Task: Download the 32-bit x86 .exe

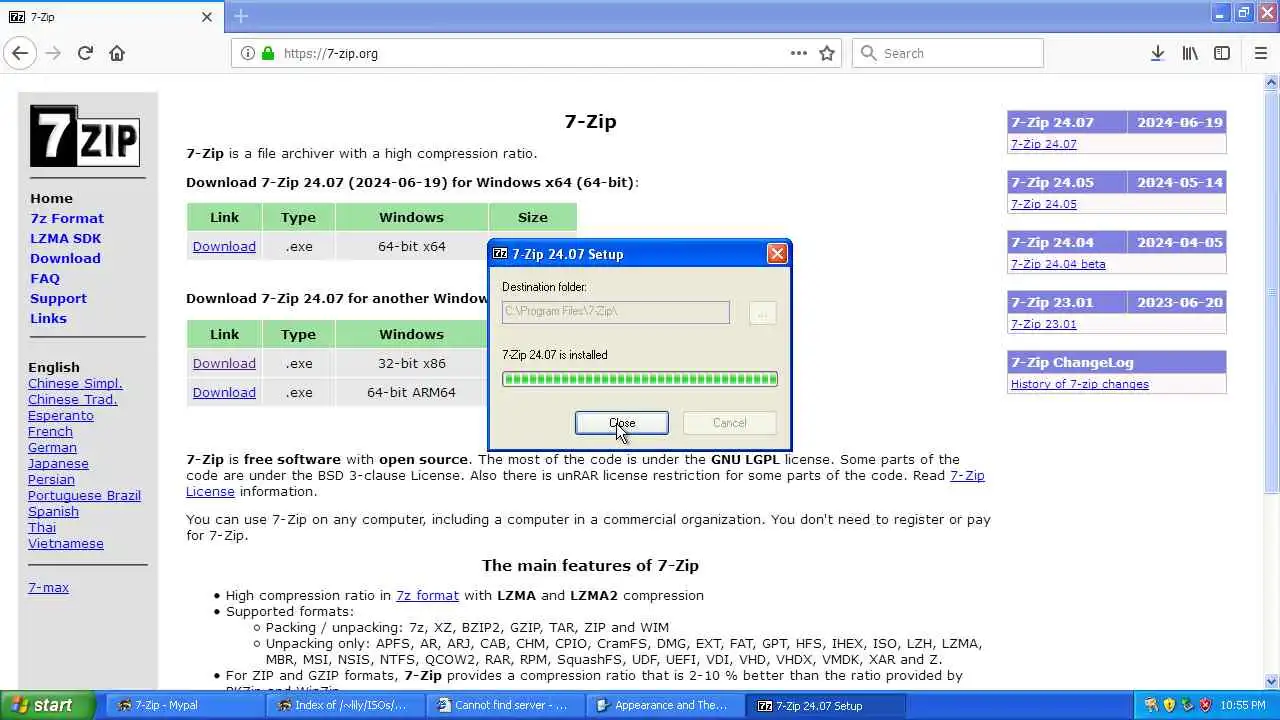Action: tap(224, 363)
